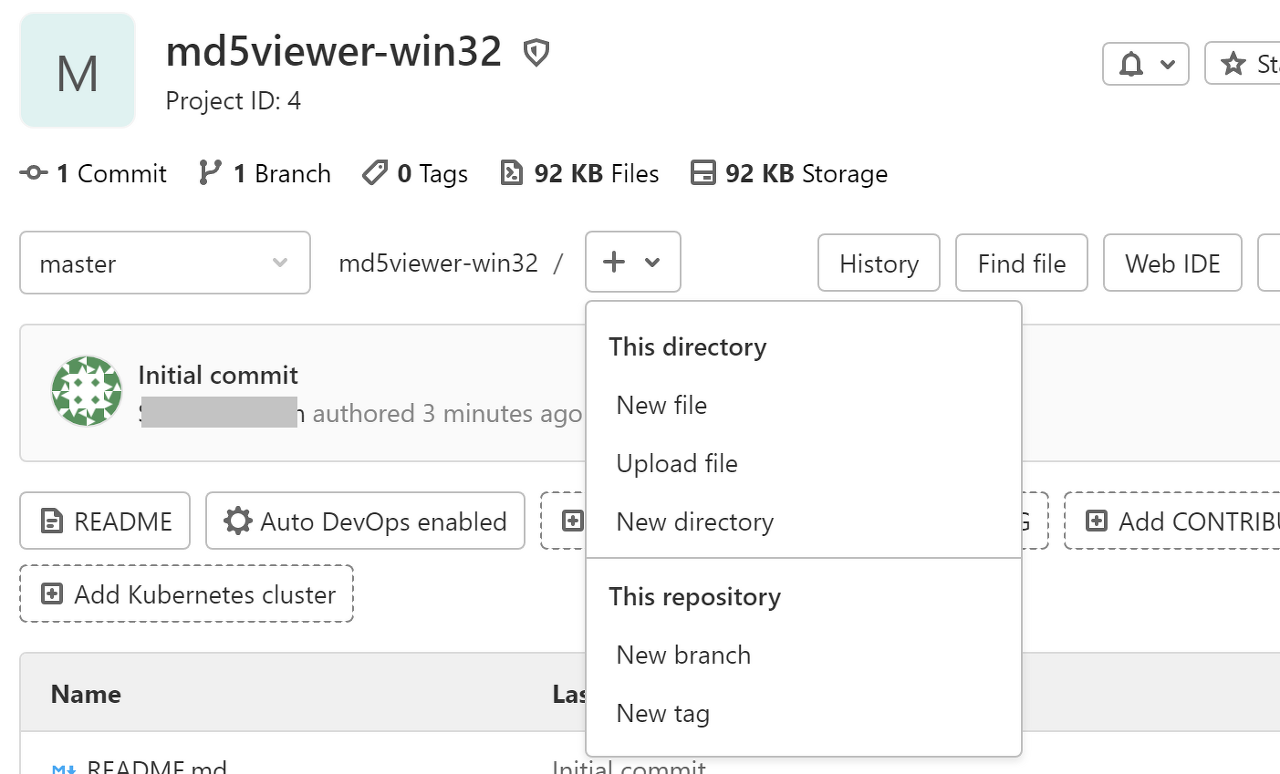
Task: Click Add CONTRIBUTING button
Action: point(1172,521)
